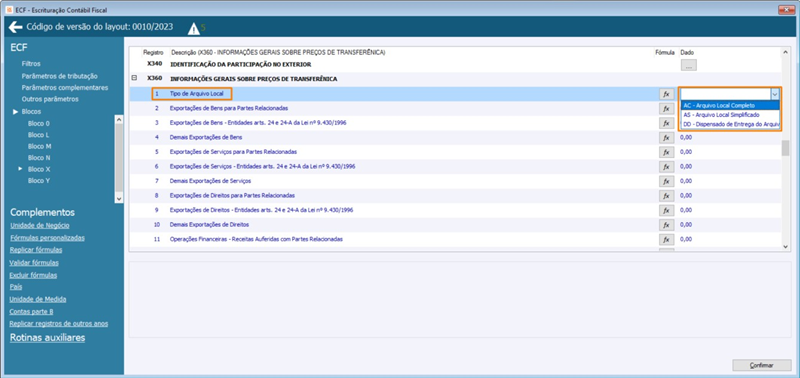The image size is (800, 378).
Task: Select Bloco Y in the tree
Action: [x=39, y=181]
